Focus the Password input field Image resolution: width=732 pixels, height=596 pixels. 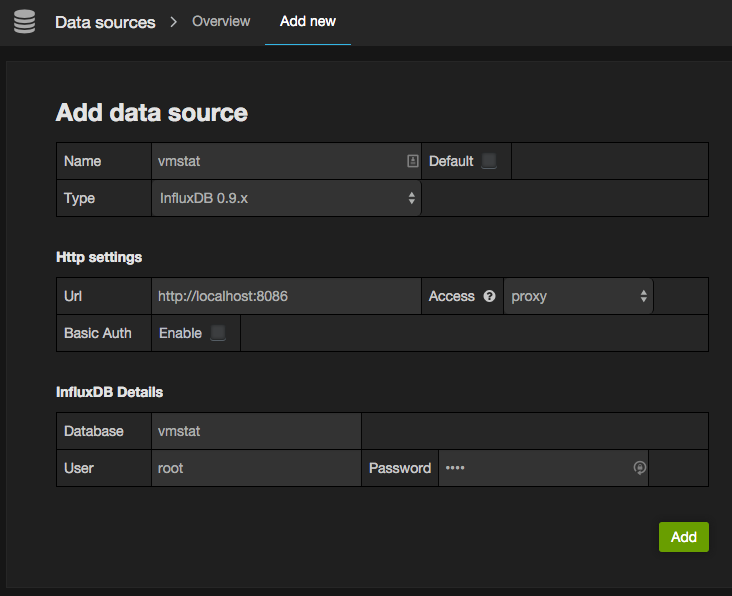[x=535, y=468]
